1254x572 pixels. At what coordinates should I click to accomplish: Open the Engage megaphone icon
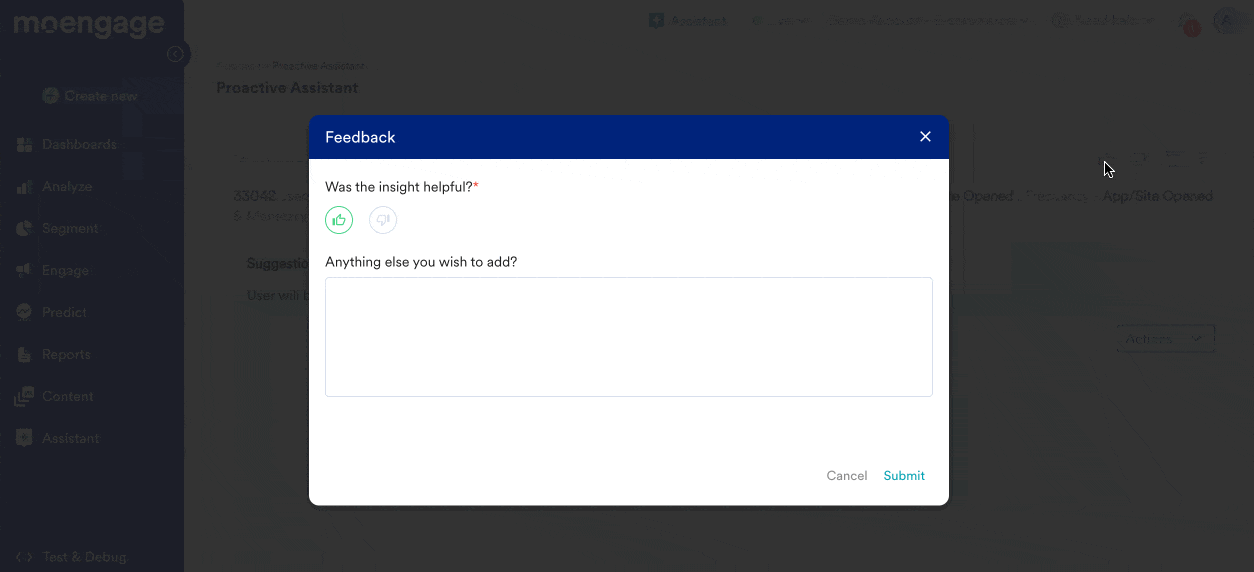(x=25, y=271)
